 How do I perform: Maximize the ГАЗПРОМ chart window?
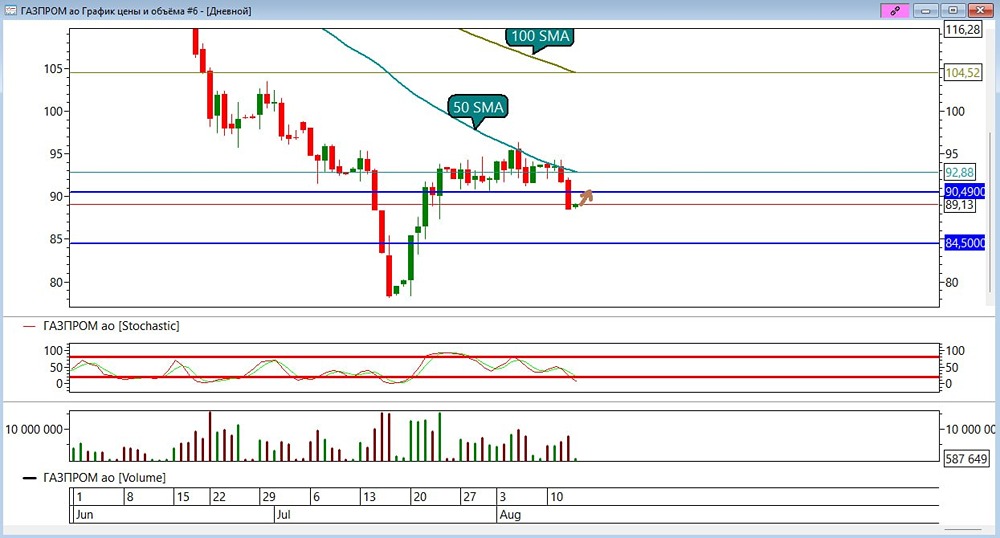[953, 10]
